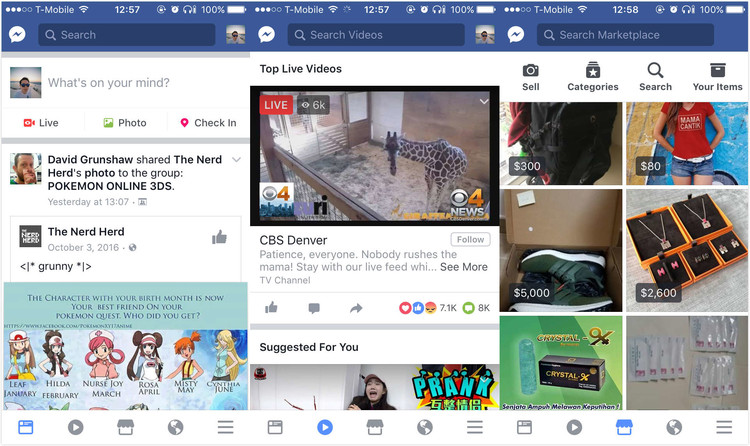Open the CBS Denver giraffe live video
Screen dimensions: 750x446
[x=375, y=156]
